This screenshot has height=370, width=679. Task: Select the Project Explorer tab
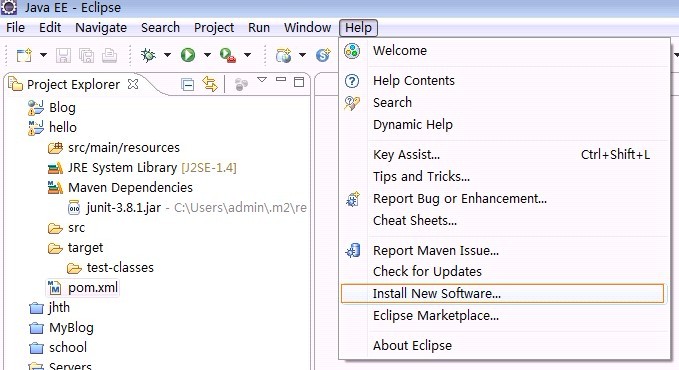click(73, 84)
